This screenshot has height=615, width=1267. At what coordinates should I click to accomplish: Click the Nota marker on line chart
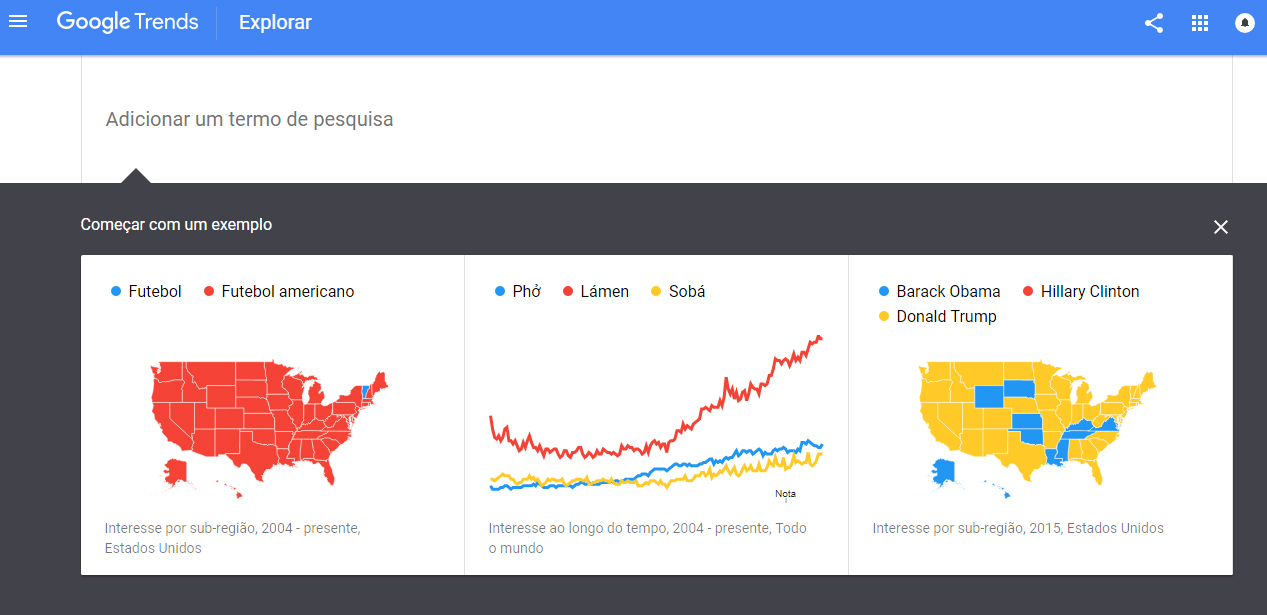click(x=785, y=494)
